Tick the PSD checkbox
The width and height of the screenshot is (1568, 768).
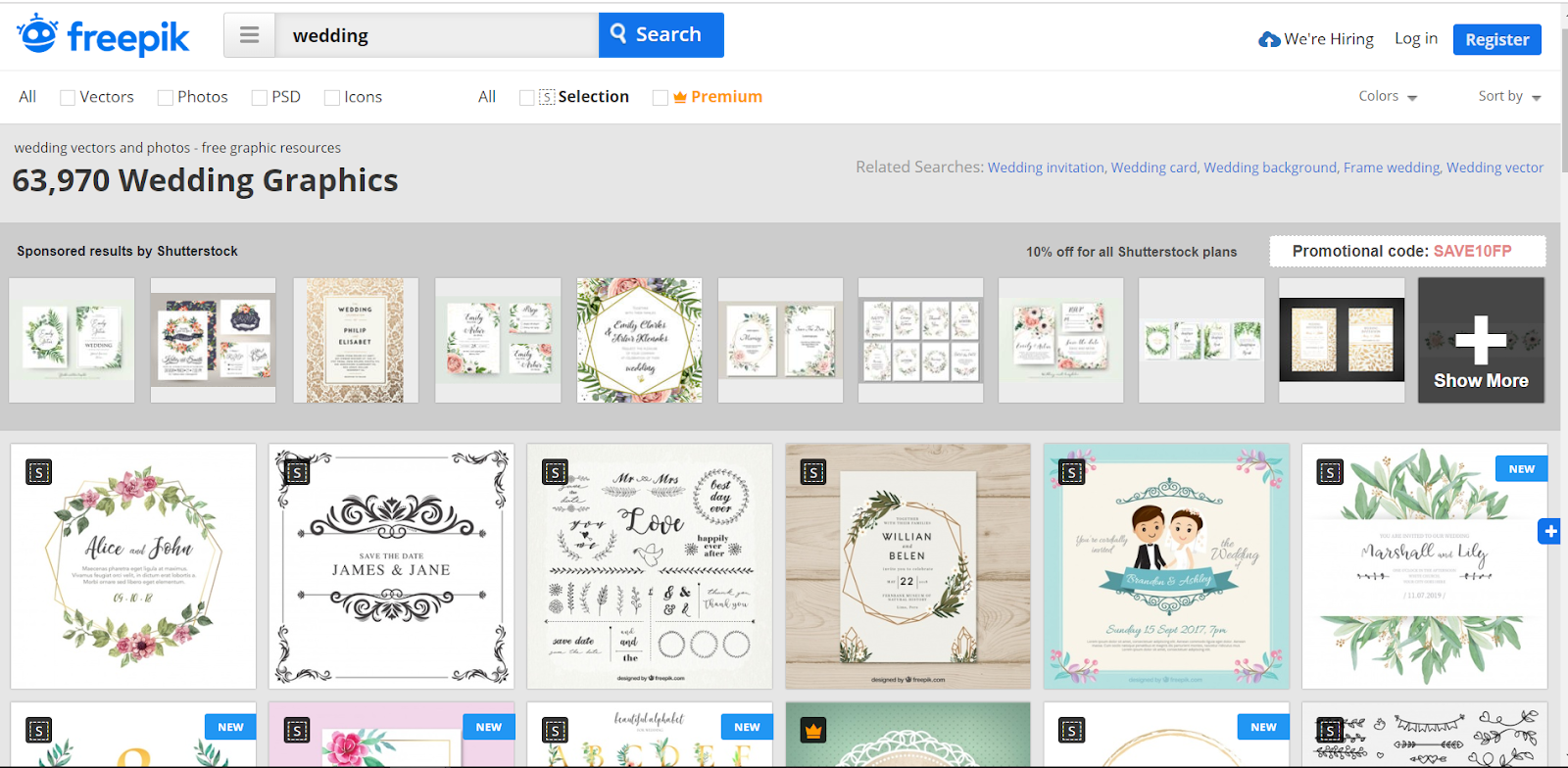[260, 98]
